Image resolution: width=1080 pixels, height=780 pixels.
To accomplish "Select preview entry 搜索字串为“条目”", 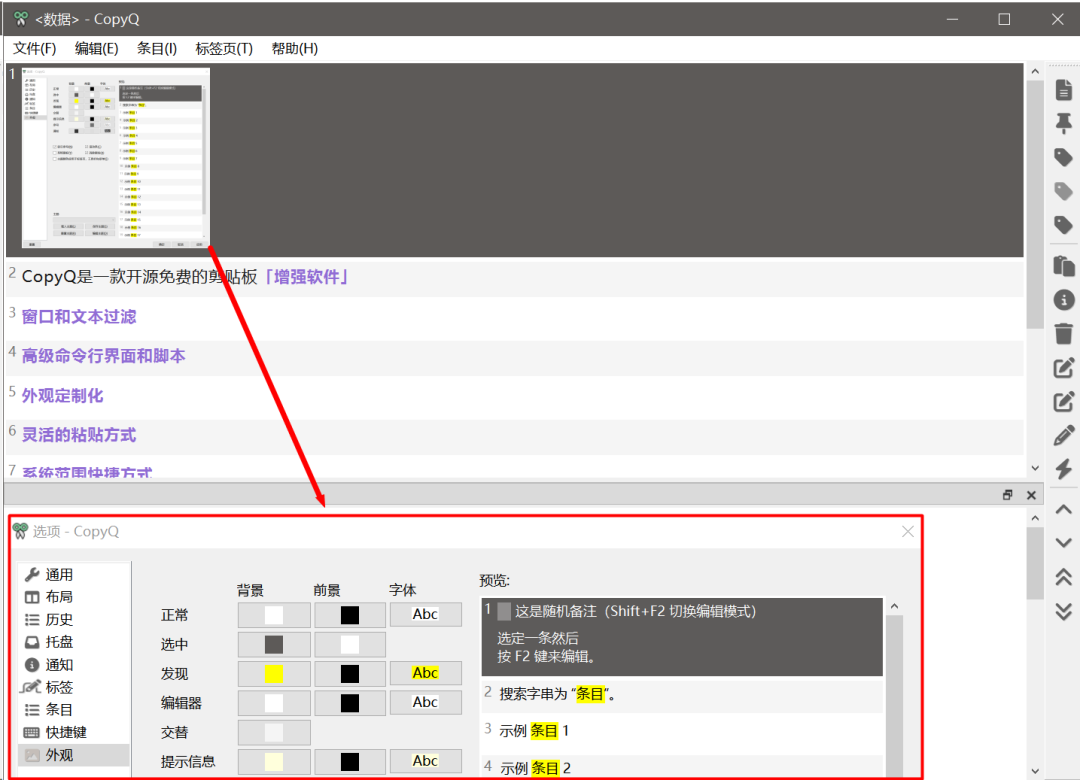I will point(682,694).
